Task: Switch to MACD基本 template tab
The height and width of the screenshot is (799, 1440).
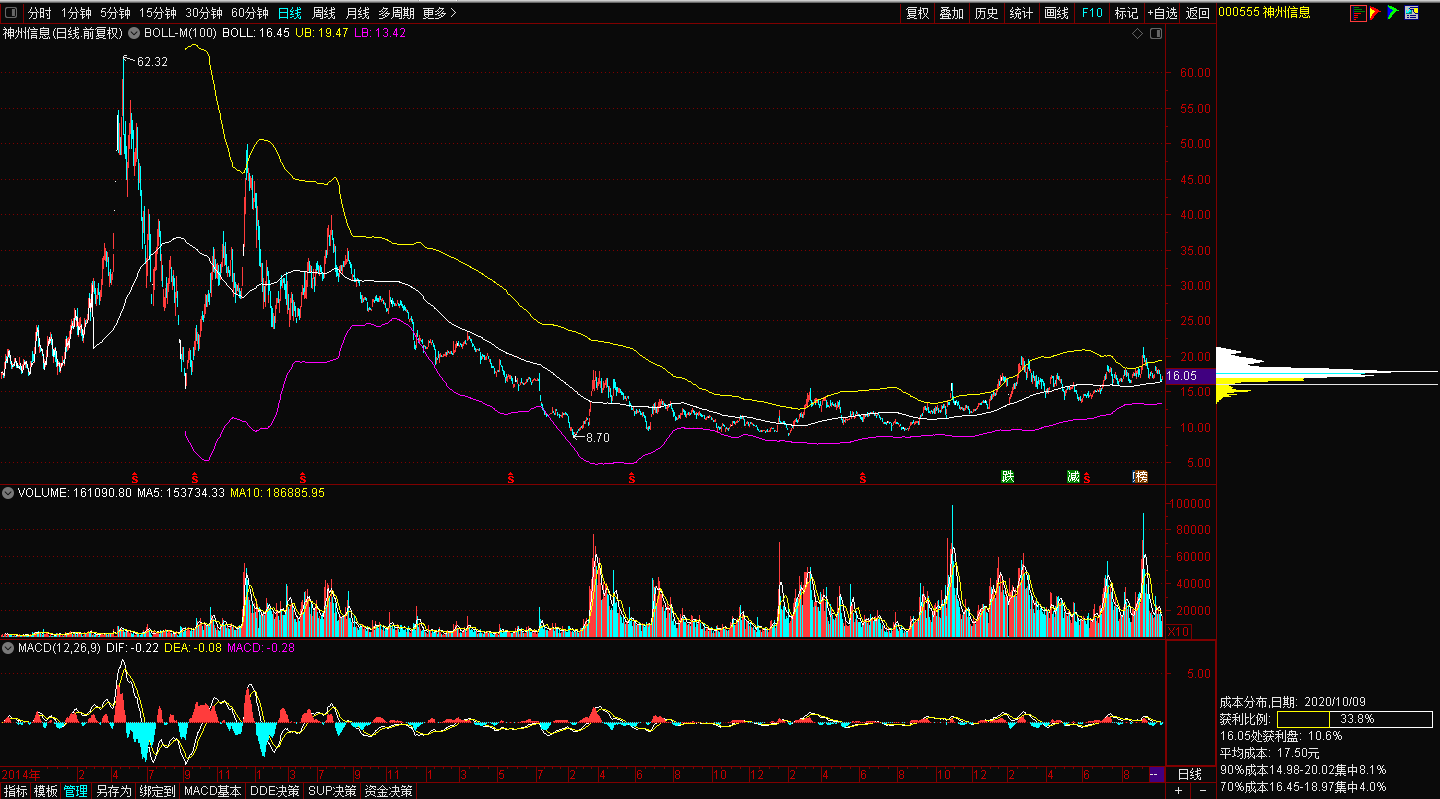Action: pyautogui.click(x=212, y=791)
